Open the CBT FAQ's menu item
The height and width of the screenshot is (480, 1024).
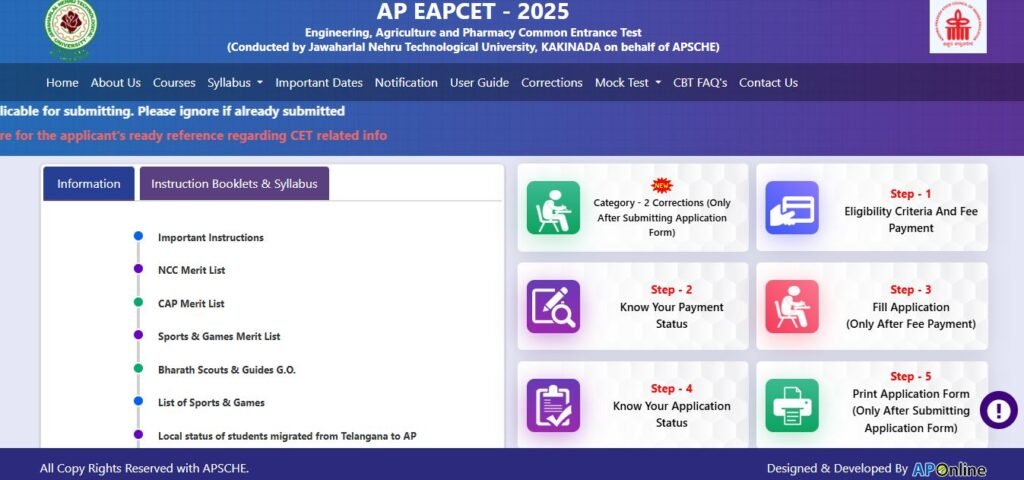pos(700,83)
